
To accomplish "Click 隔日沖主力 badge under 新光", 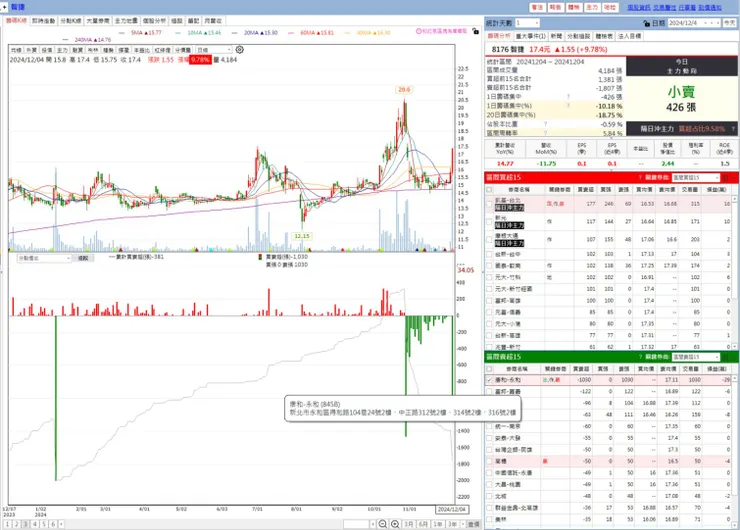I will pyautogui.click(x=509, y=226).
